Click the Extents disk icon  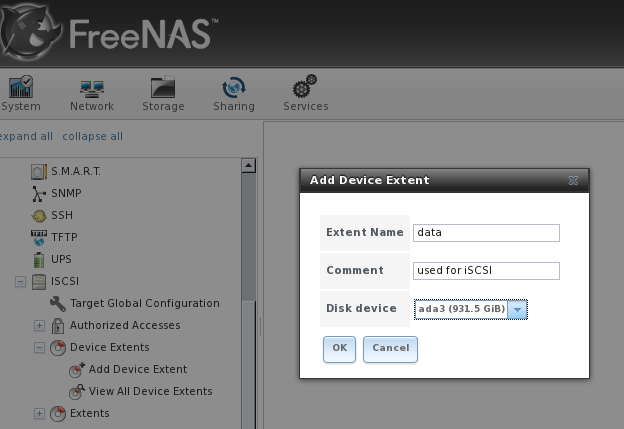point(58,413)
